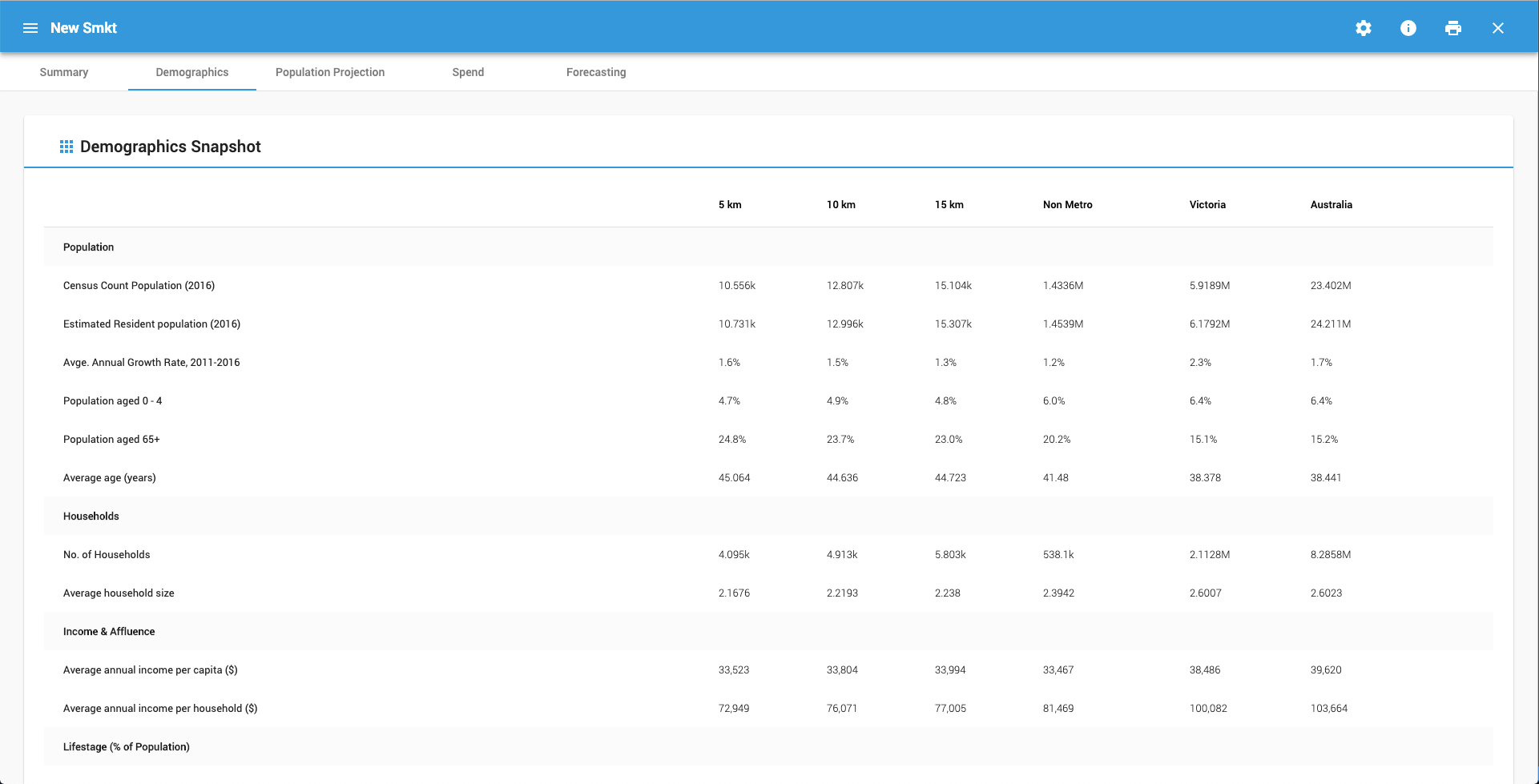Viewport: 1539px width, 784px height.
Task: Open the hamburger navigation menu
Action: click(x=30, y=28)
